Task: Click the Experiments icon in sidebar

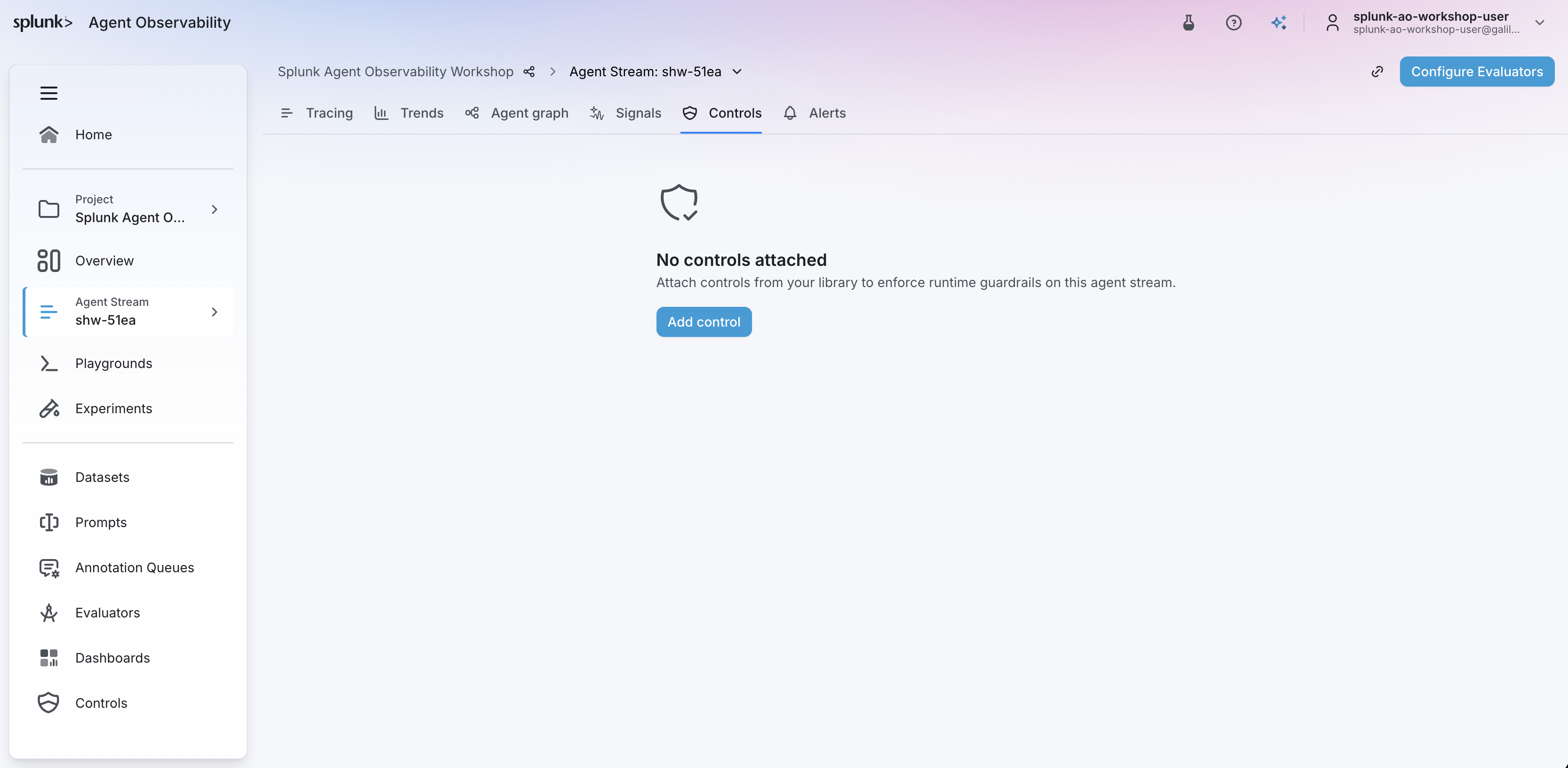Action: click(x=48, y=408)
